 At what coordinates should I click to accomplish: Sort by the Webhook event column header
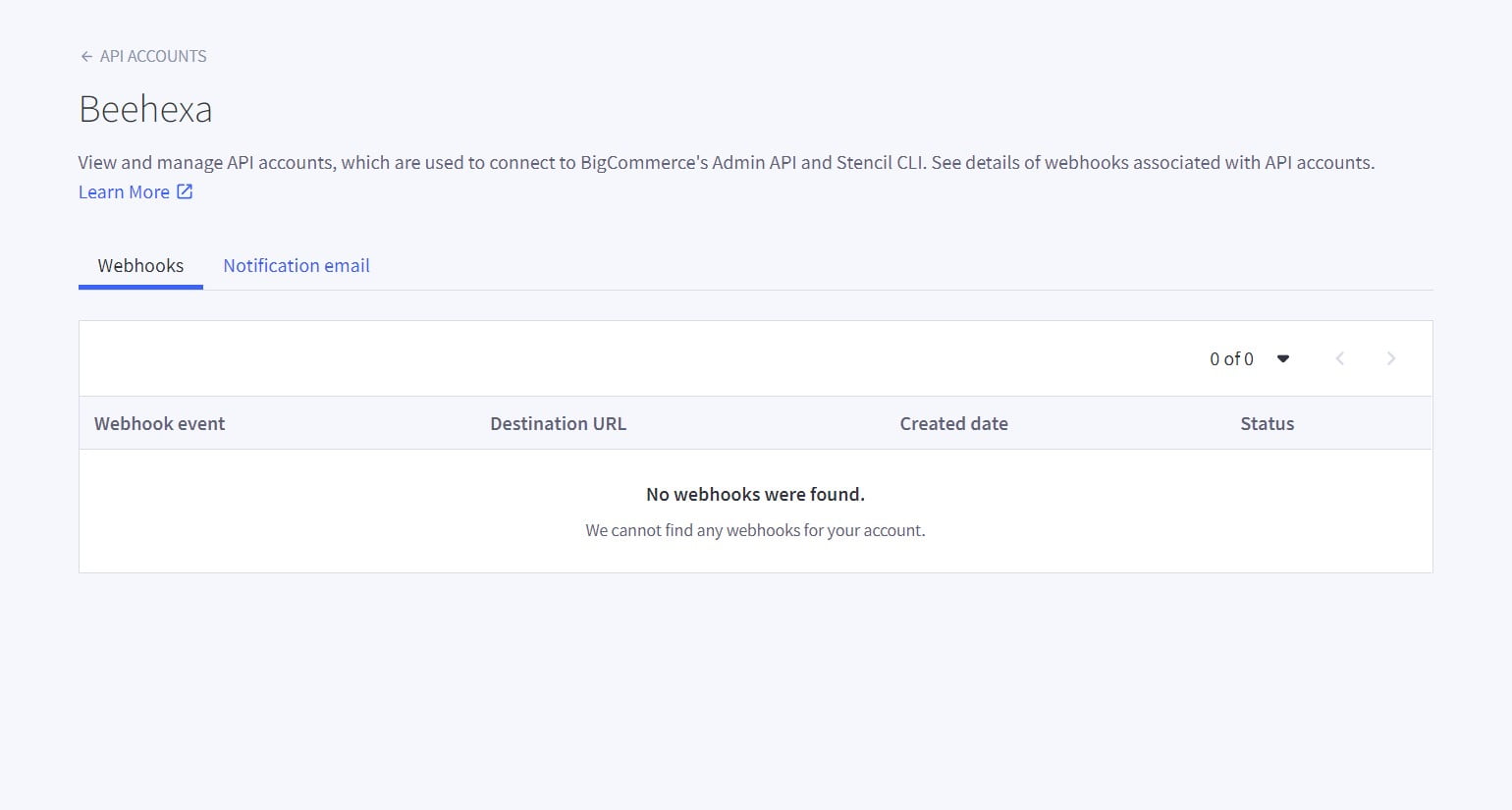tap(159, 423)
